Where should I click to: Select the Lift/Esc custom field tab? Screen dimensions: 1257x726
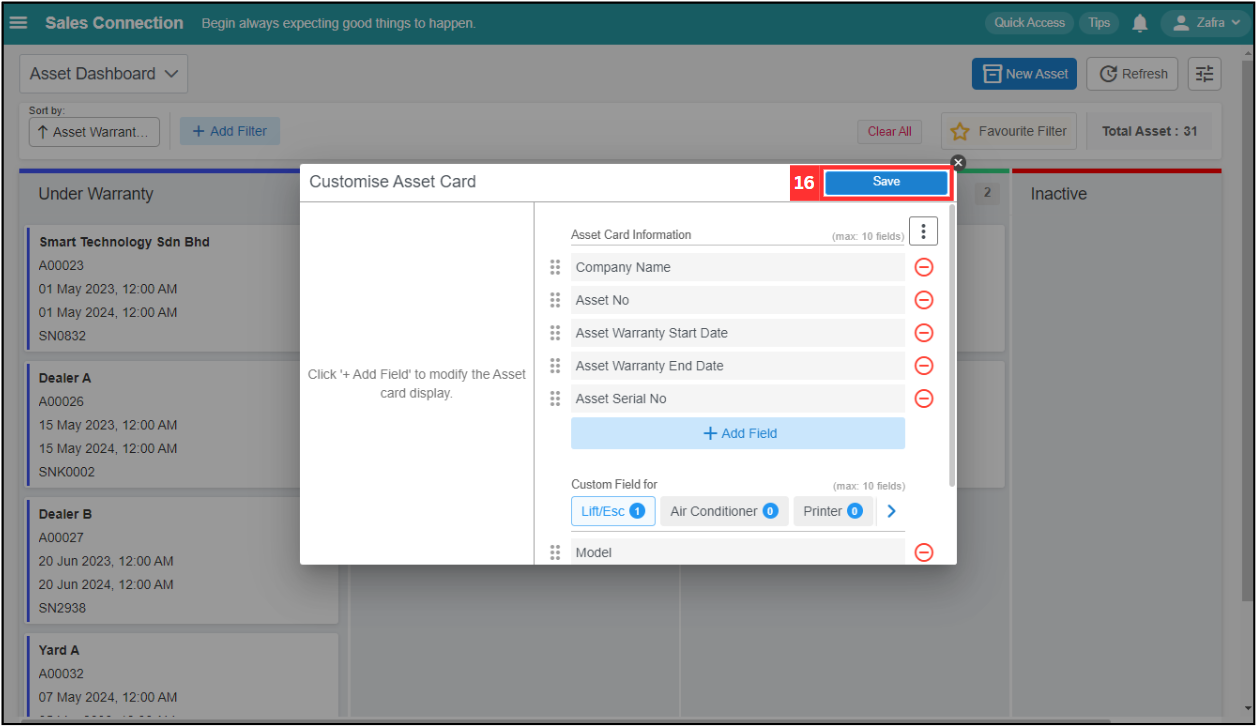(613, 511)
